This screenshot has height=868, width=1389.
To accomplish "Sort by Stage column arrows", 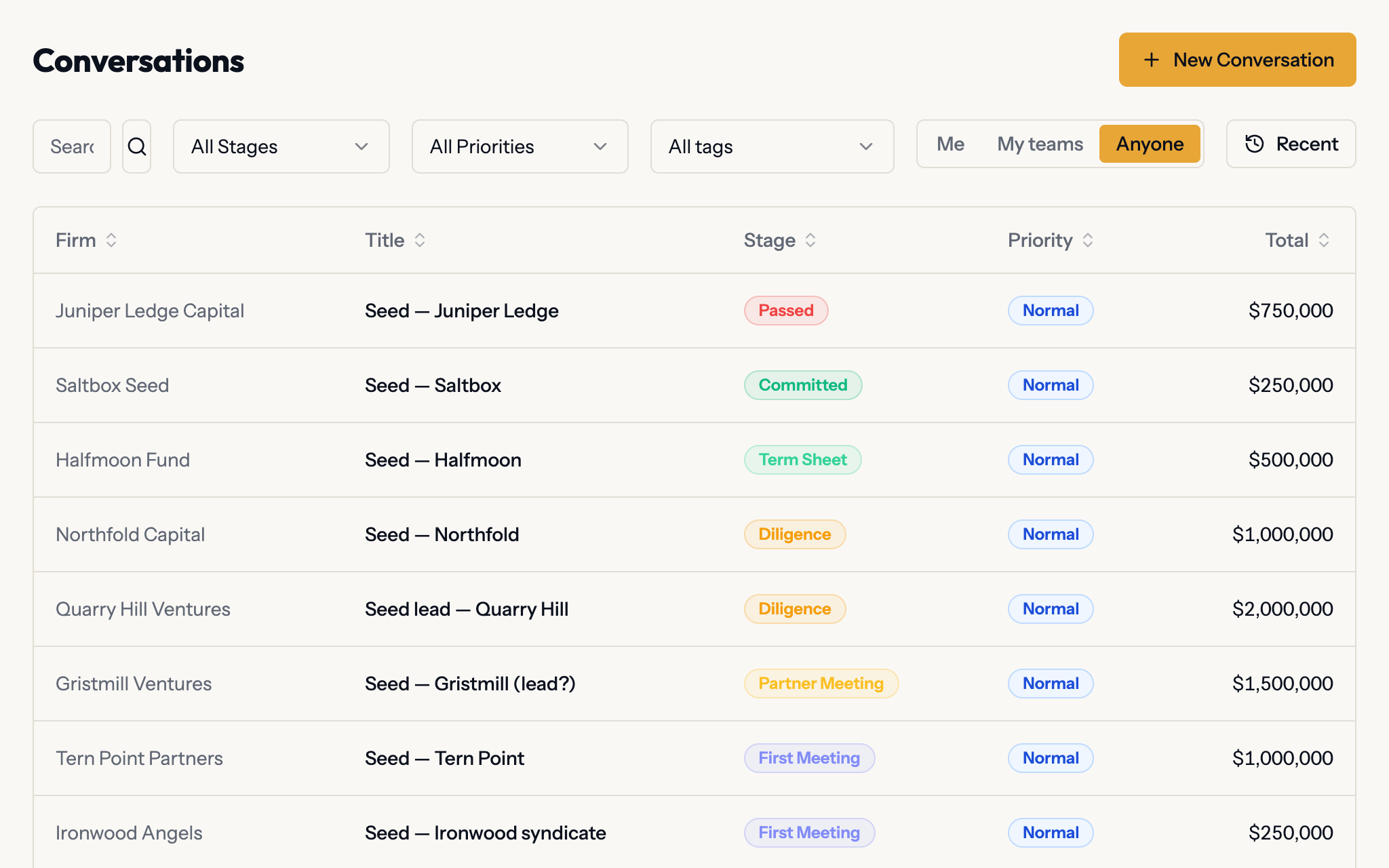I will 810,240.
